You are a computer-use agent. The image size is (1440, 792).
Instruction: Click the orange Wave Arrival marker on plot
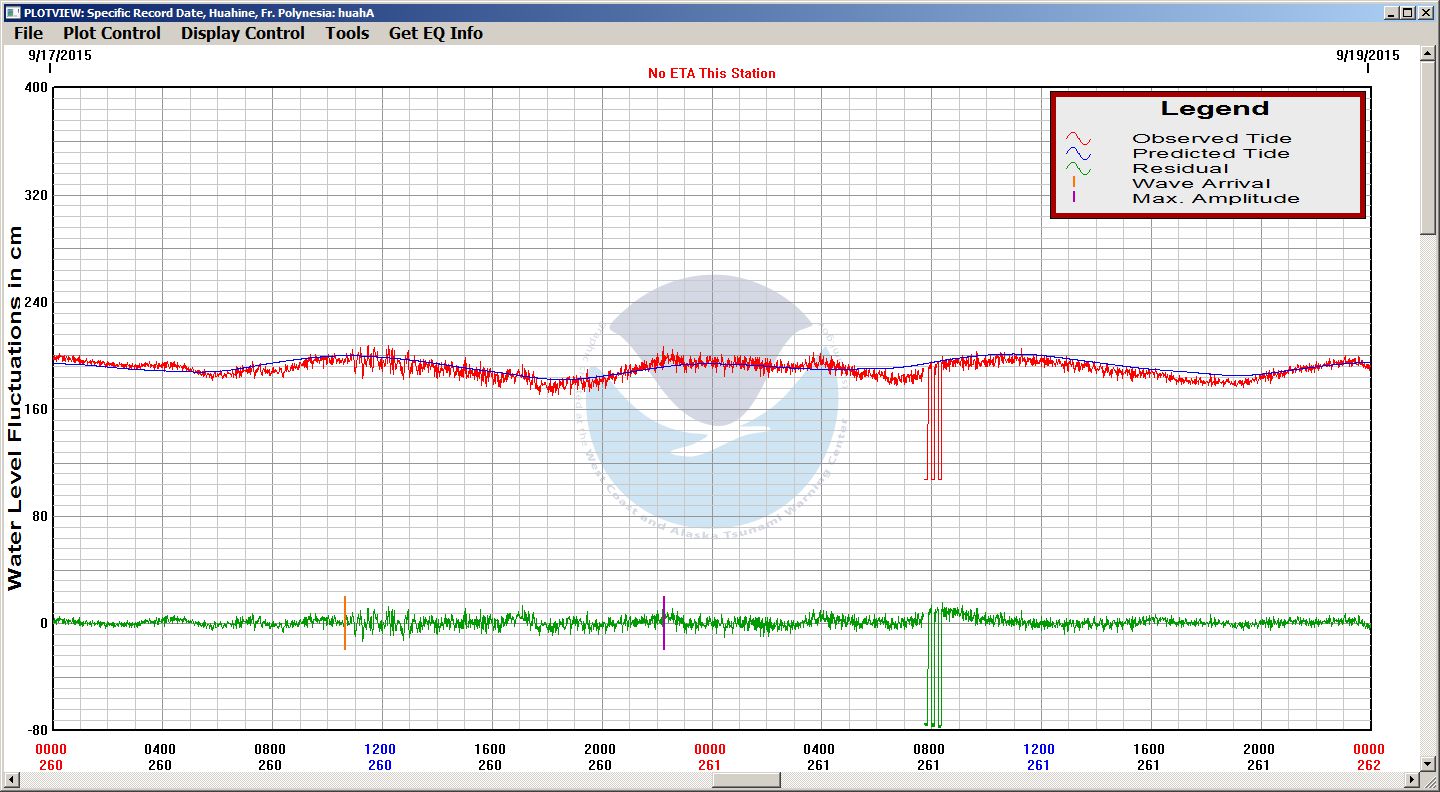(345, 623)
